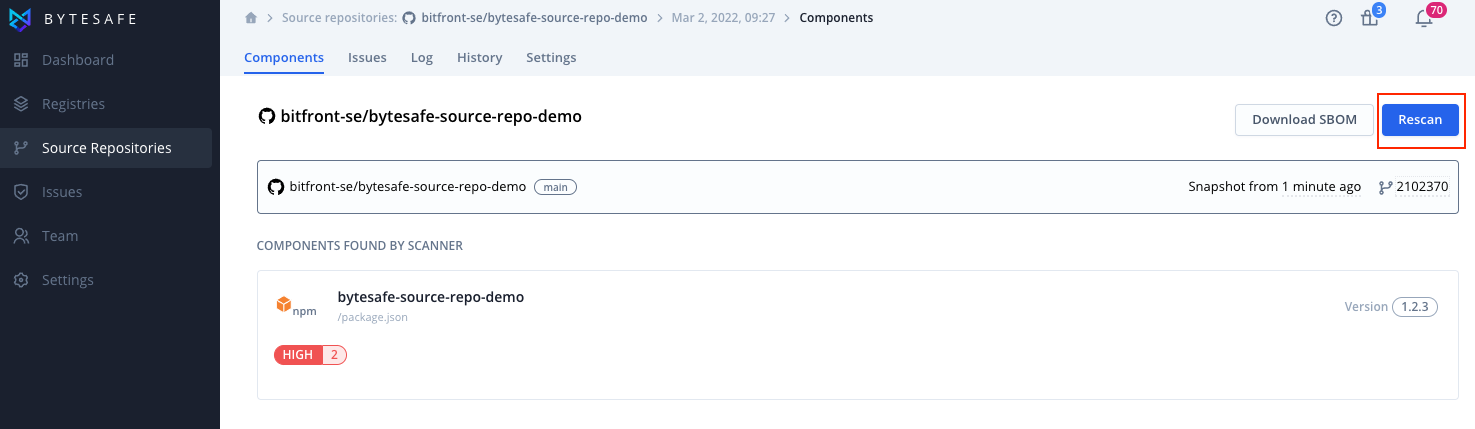Screen dimensions: 1475x429
Task: Click the Rescan button
Action: (x=1420, y=120)
